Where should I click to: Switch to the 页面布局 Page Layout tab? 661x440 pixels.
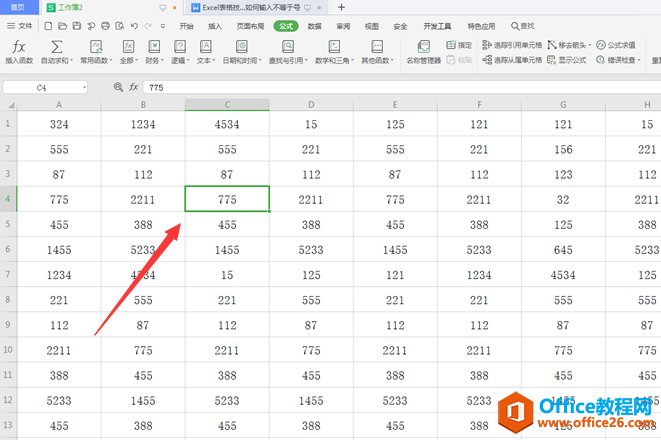(250, 26)
